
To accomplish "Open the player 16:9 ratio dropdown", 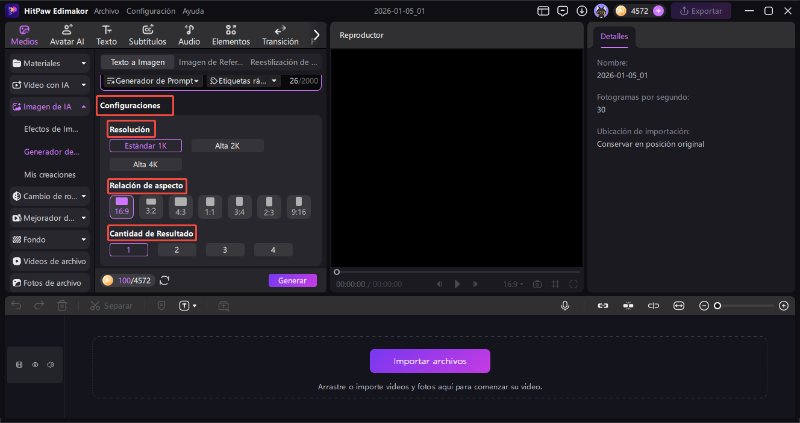I will pyautogui.click(x=511, y=284).
